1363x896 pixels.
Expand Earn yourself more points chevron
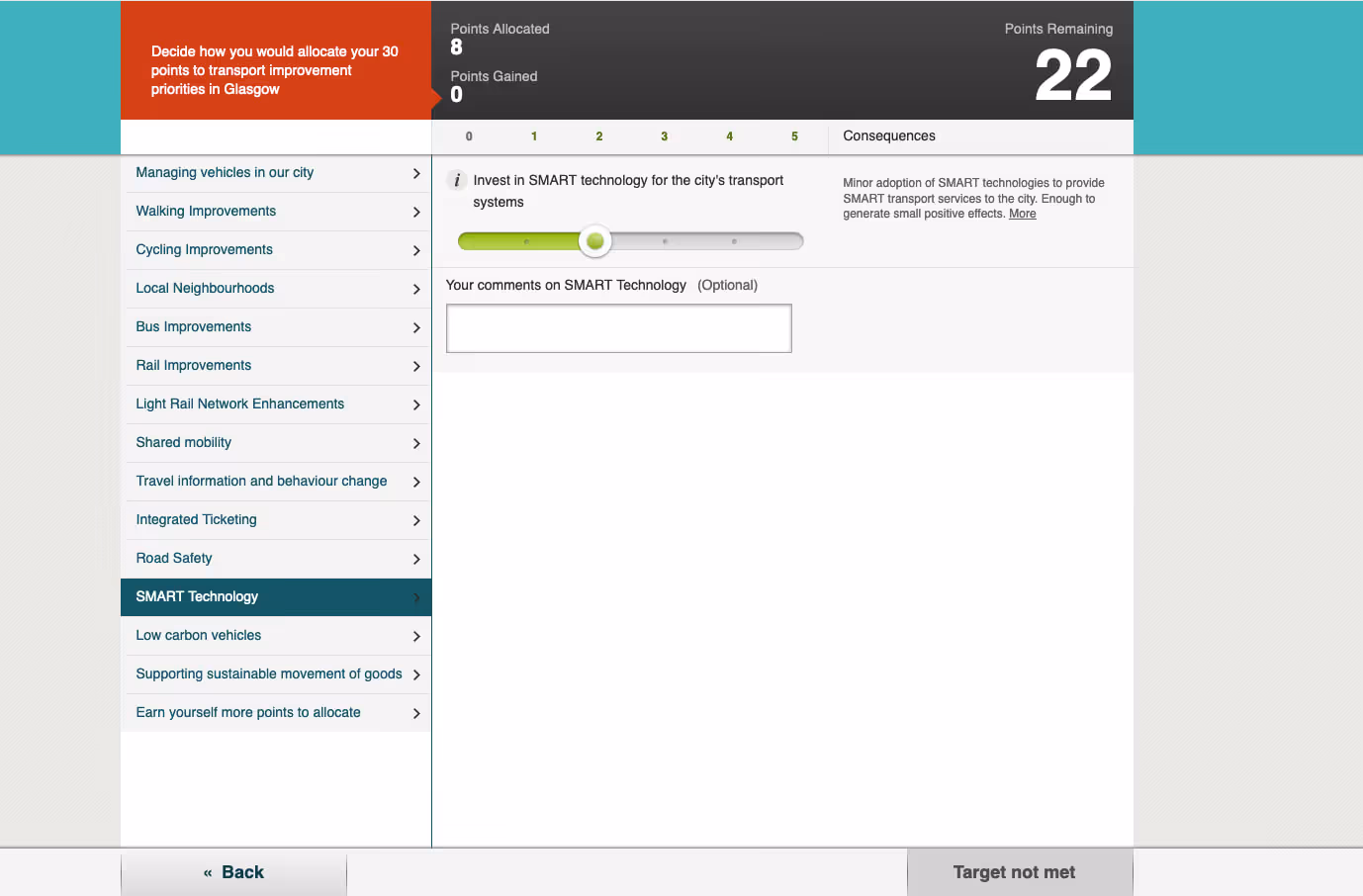tap(416, 713)
